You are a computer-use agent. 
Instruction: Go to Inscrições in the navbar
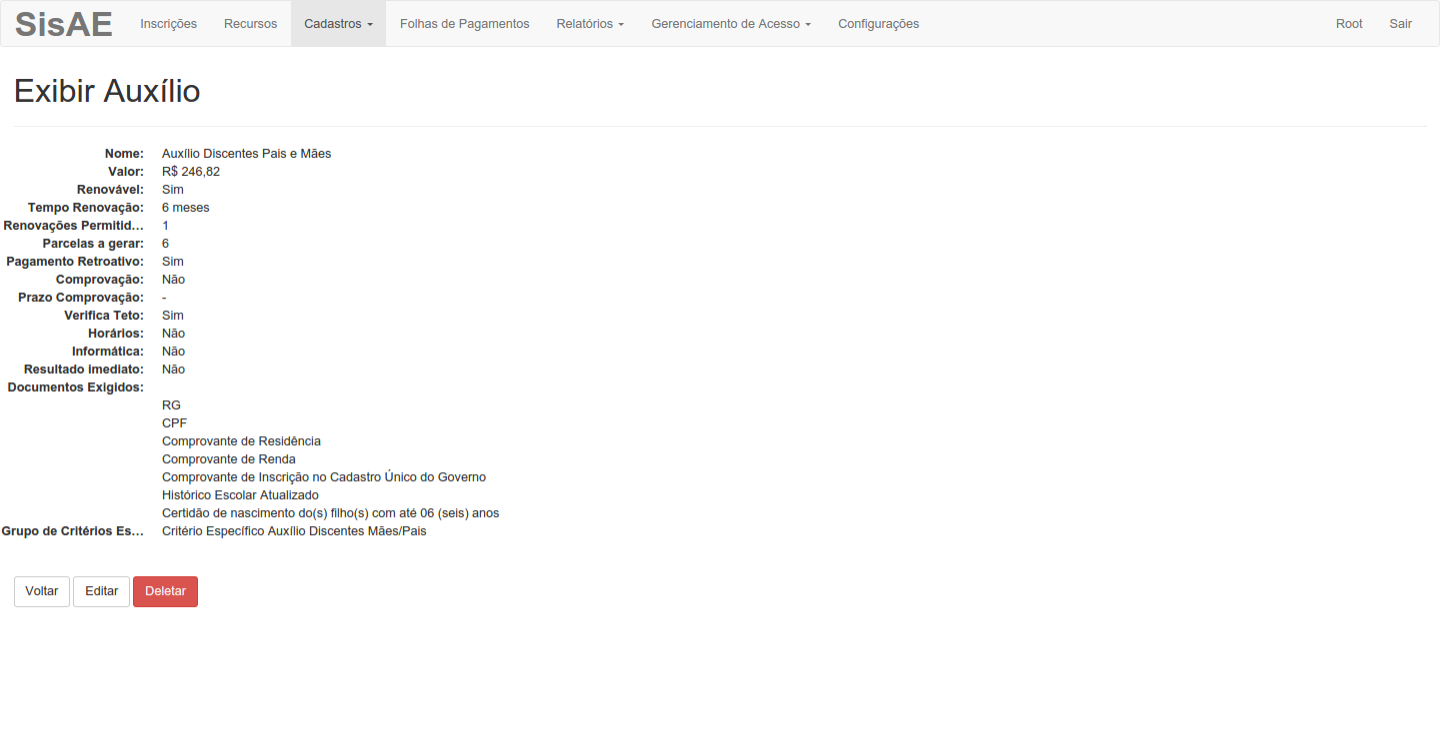pyautogui.click(x=169, y=24)
